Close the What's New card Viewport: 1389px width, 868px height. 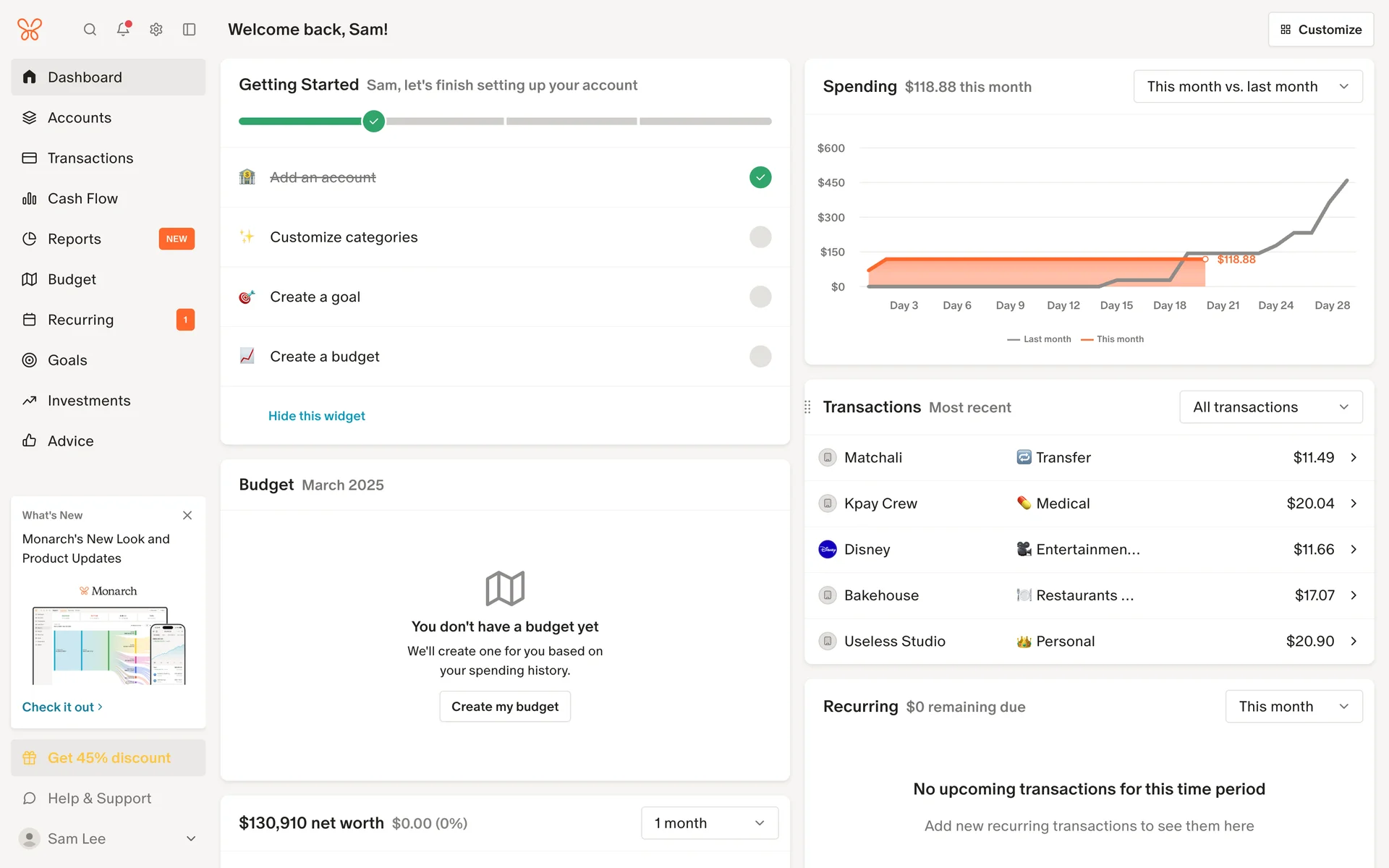coord(187,515)
